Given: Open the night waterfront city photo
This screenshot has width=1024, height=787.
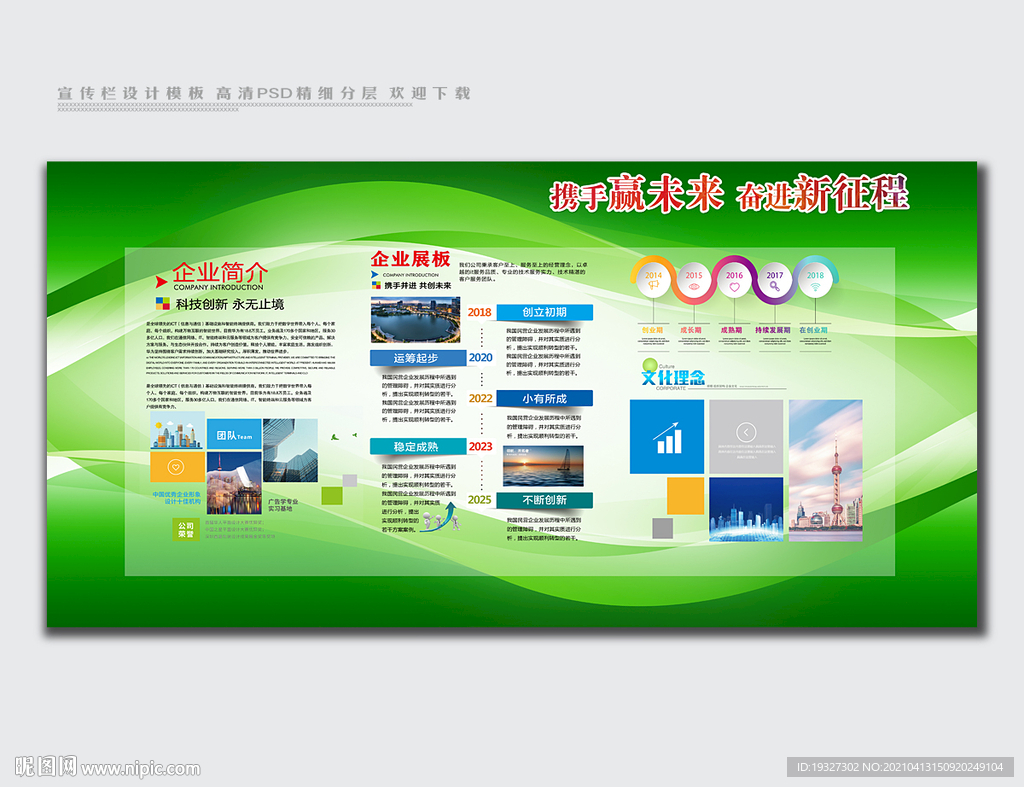Looking at the screenshot, I should point(234,483).
